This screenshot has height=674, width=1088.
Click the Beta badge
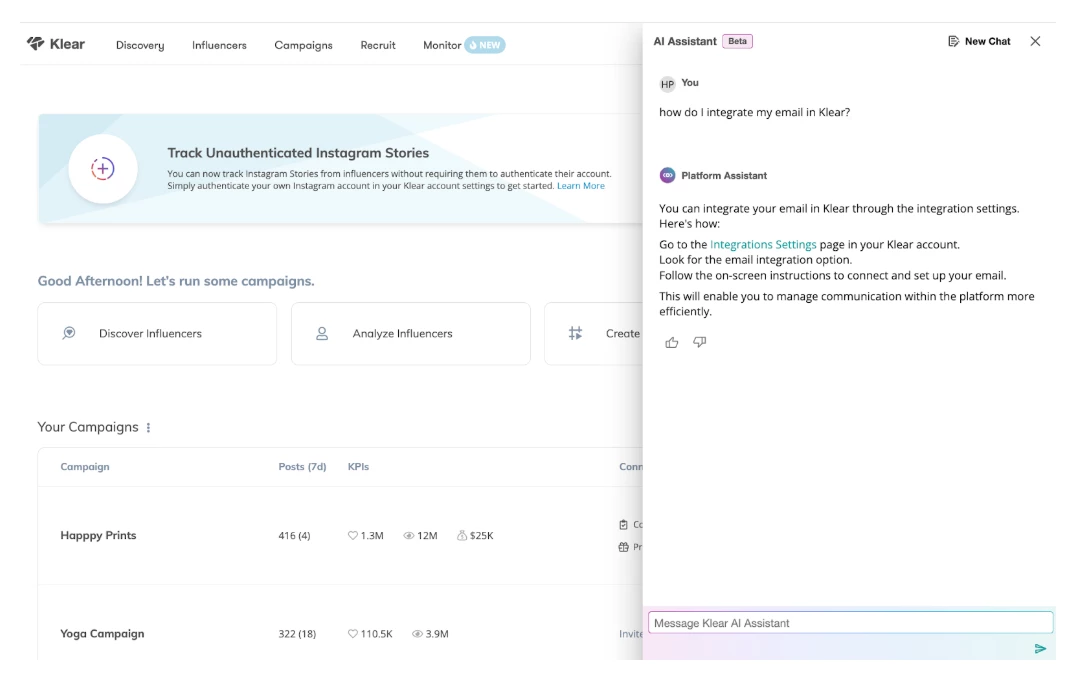coord(738,42)
